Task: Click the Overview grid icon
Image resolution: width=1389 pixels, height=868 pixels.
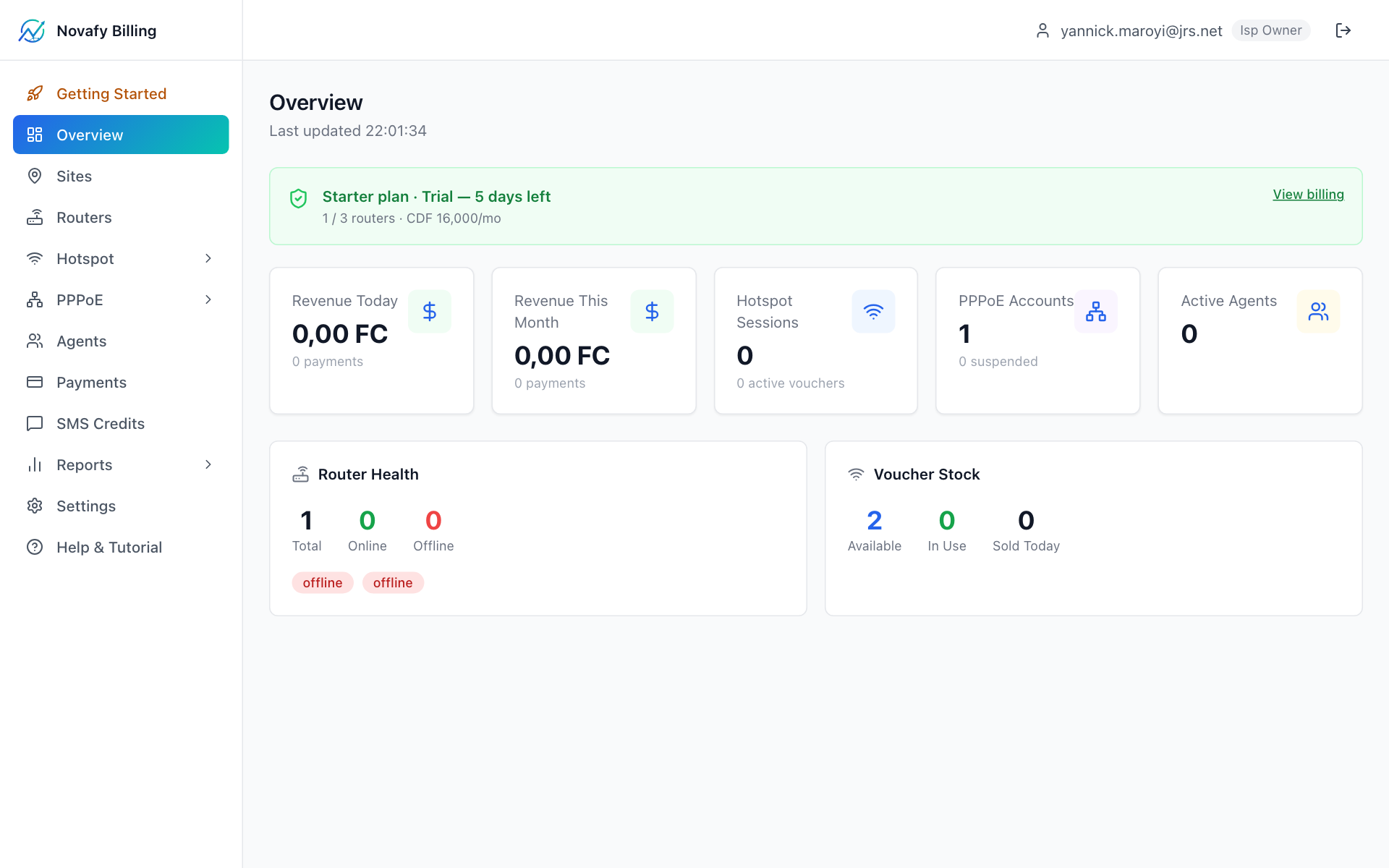Action: [35, 135]
